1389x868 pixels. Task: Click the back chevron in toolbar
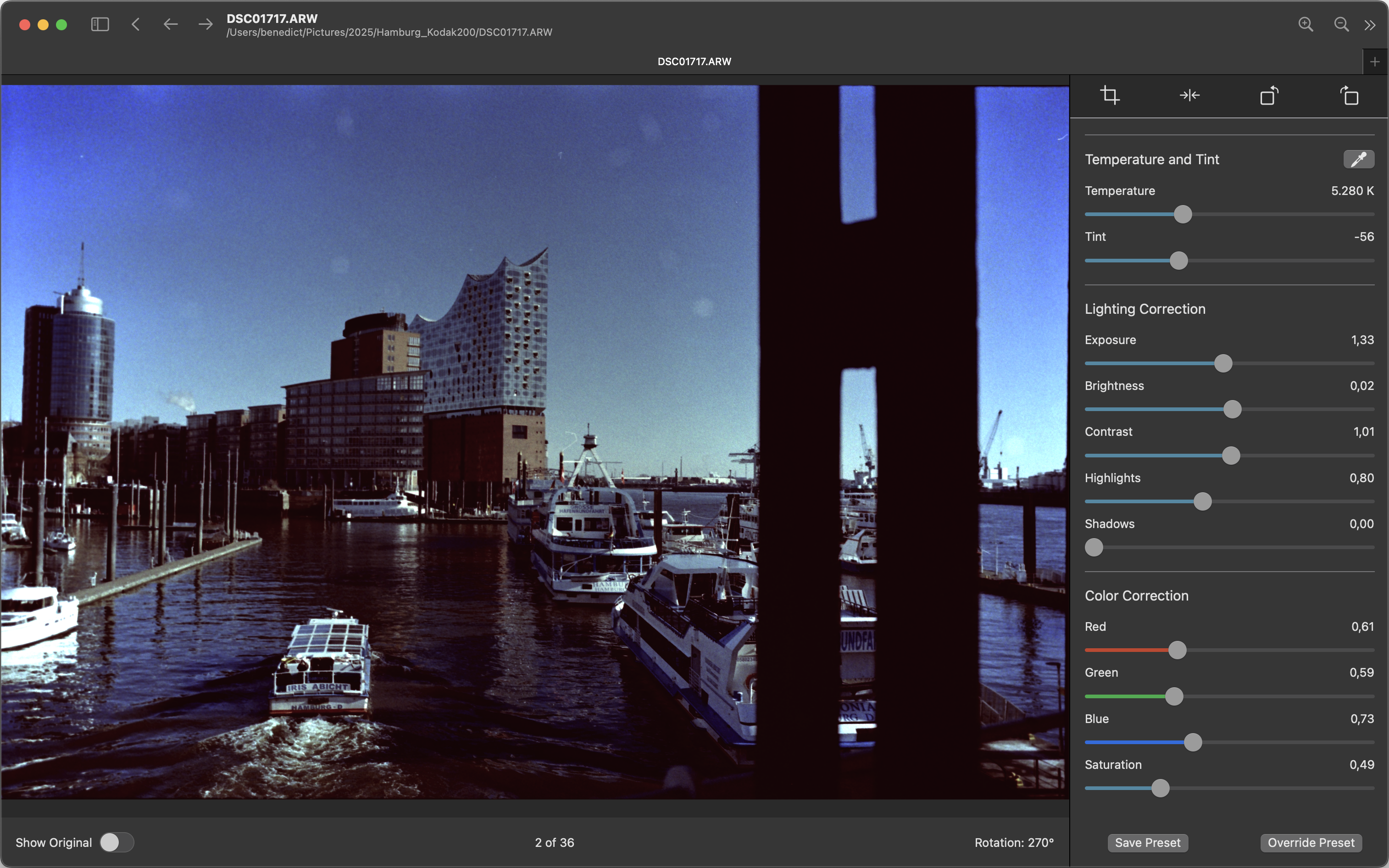[135, 24]
